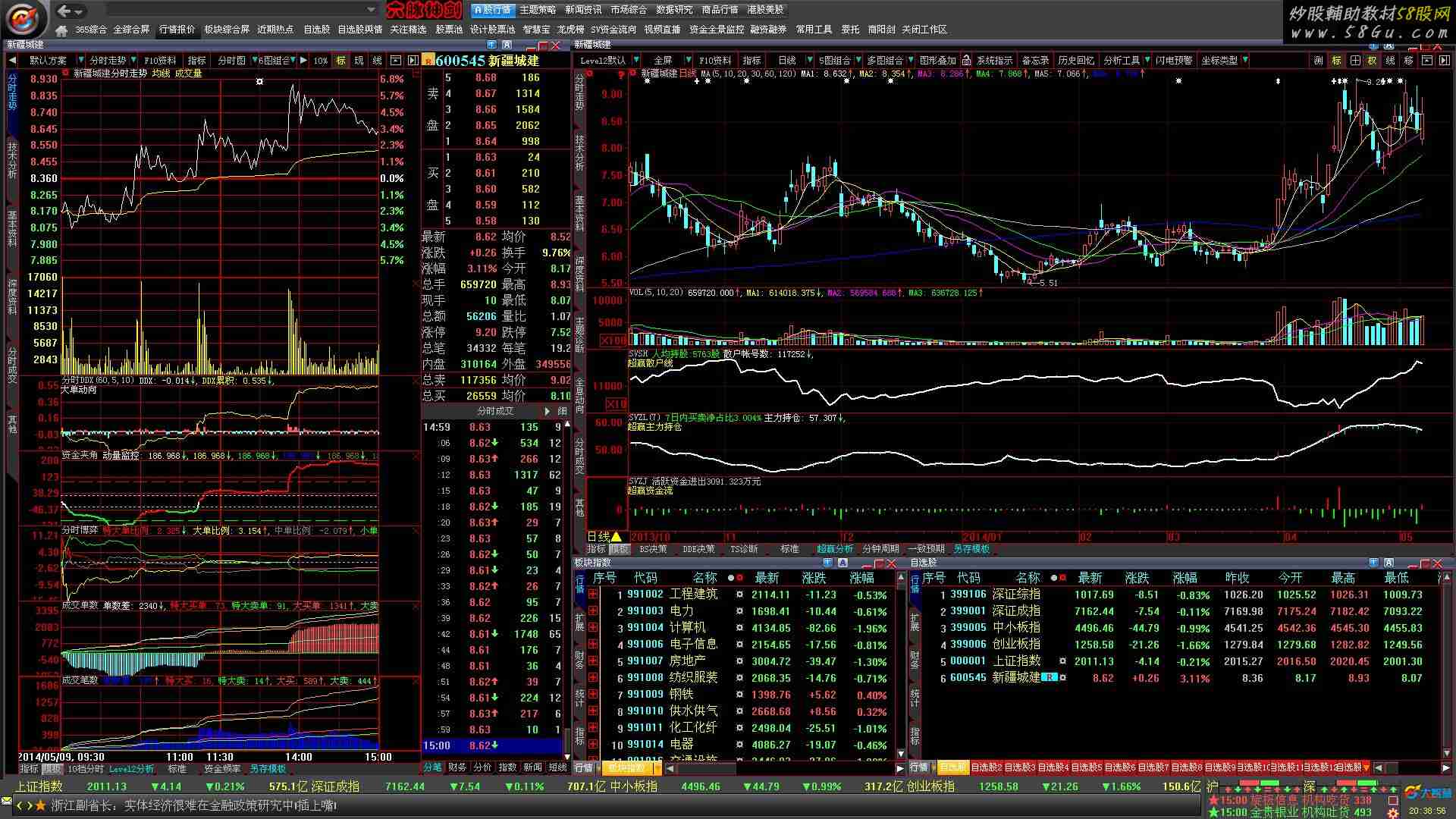Toggle the 测 measure icon in daily chart
This screenshot has height=819, width=1456.
click(x=1319, y=61)
